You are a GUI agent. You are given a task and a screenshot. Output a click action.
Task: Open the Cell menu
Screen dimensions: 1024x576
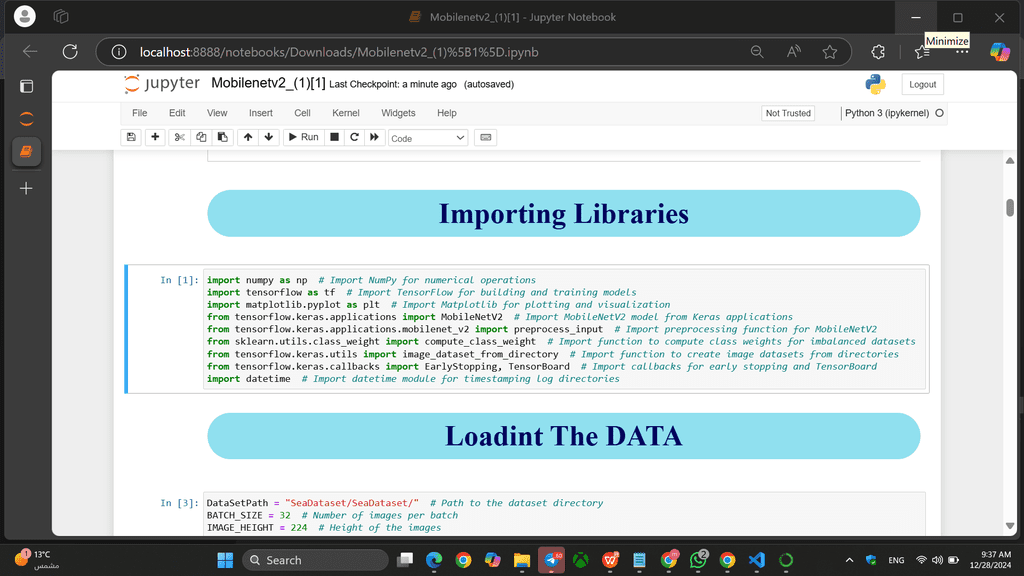[x=302, y=113]
